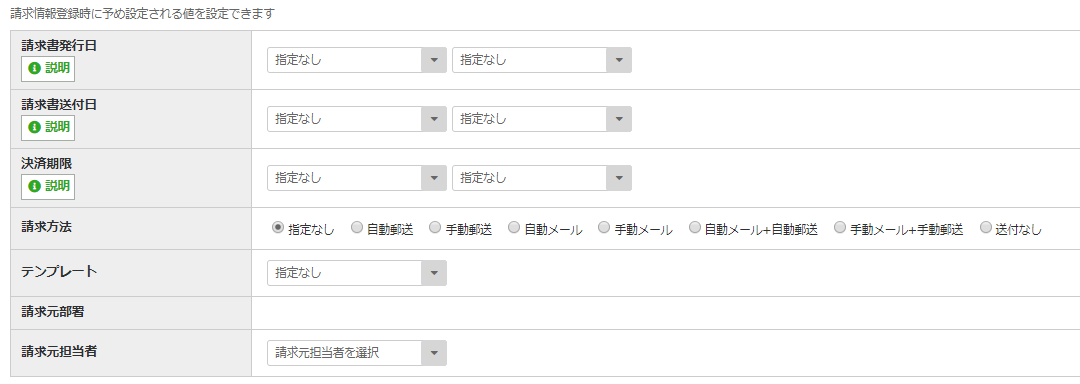
Task: Open second 請求書発行日 dropdown
Action: point(541,60)
